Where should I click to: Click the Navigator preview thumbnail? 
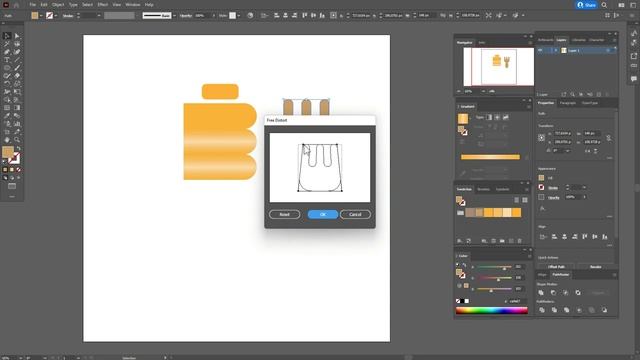pos(498,67)
